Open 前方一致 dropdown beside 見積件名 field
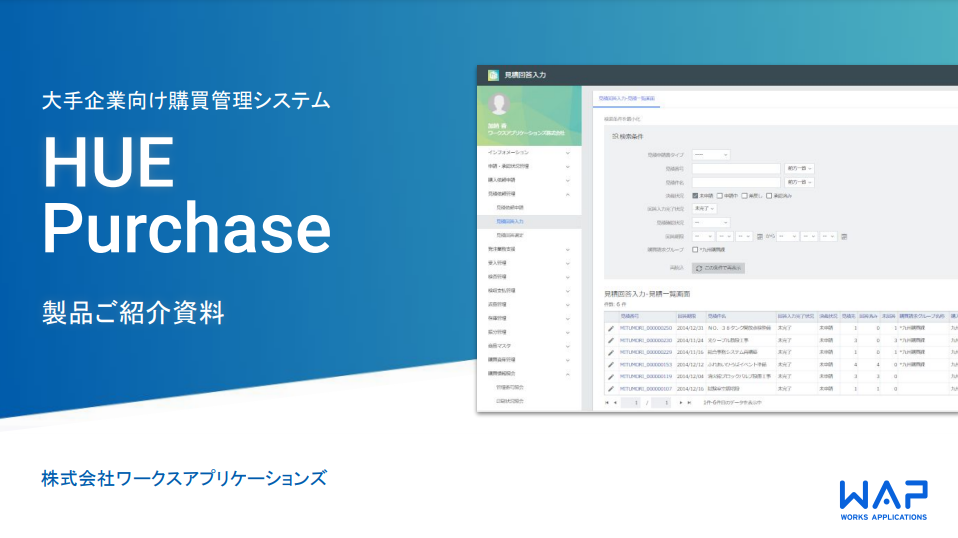The image size is (958, 538). pos(799,183)
